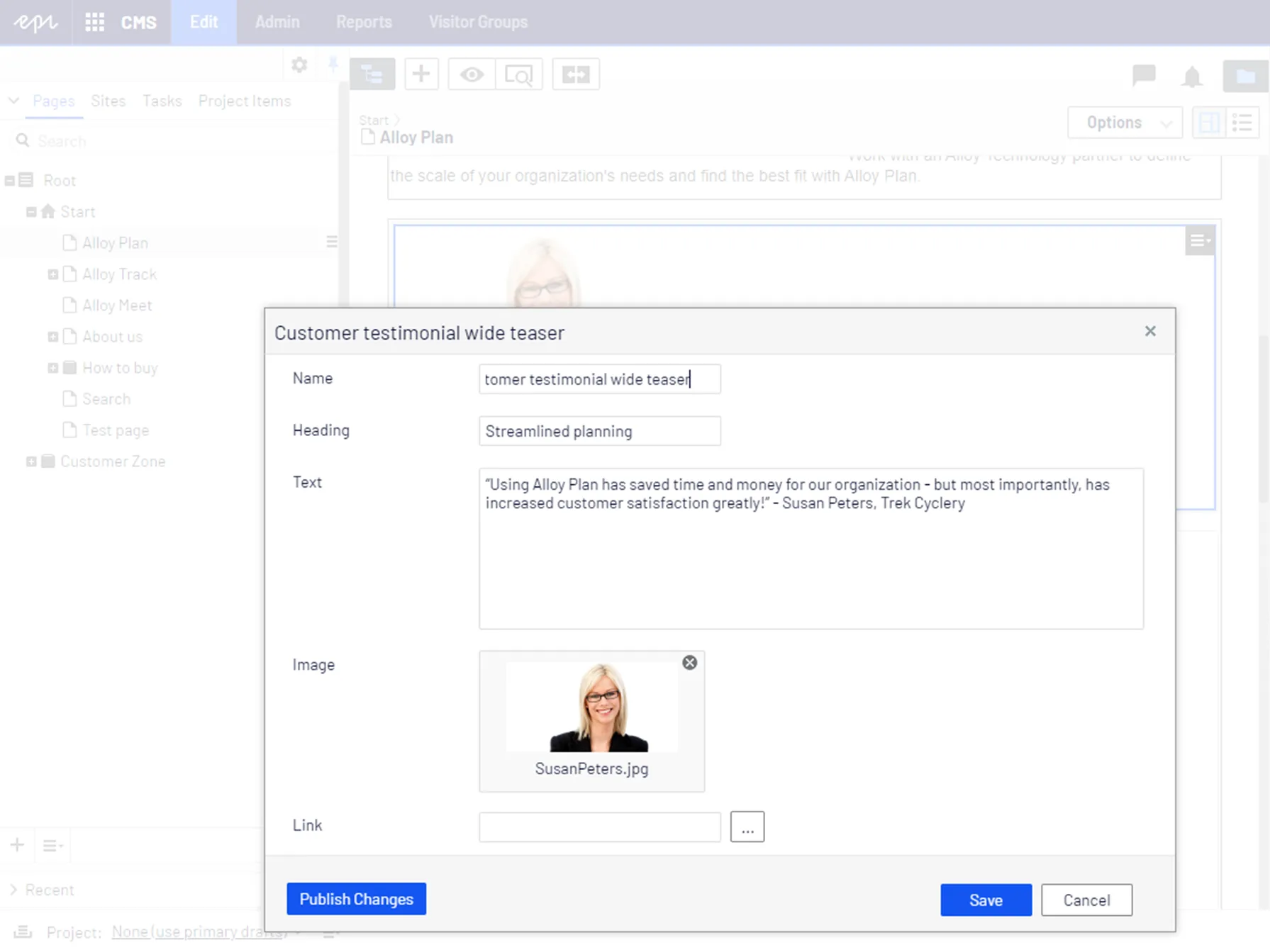Click the CMS menu label
Viewport: 1270px width, 952px height.
point(138,23)
